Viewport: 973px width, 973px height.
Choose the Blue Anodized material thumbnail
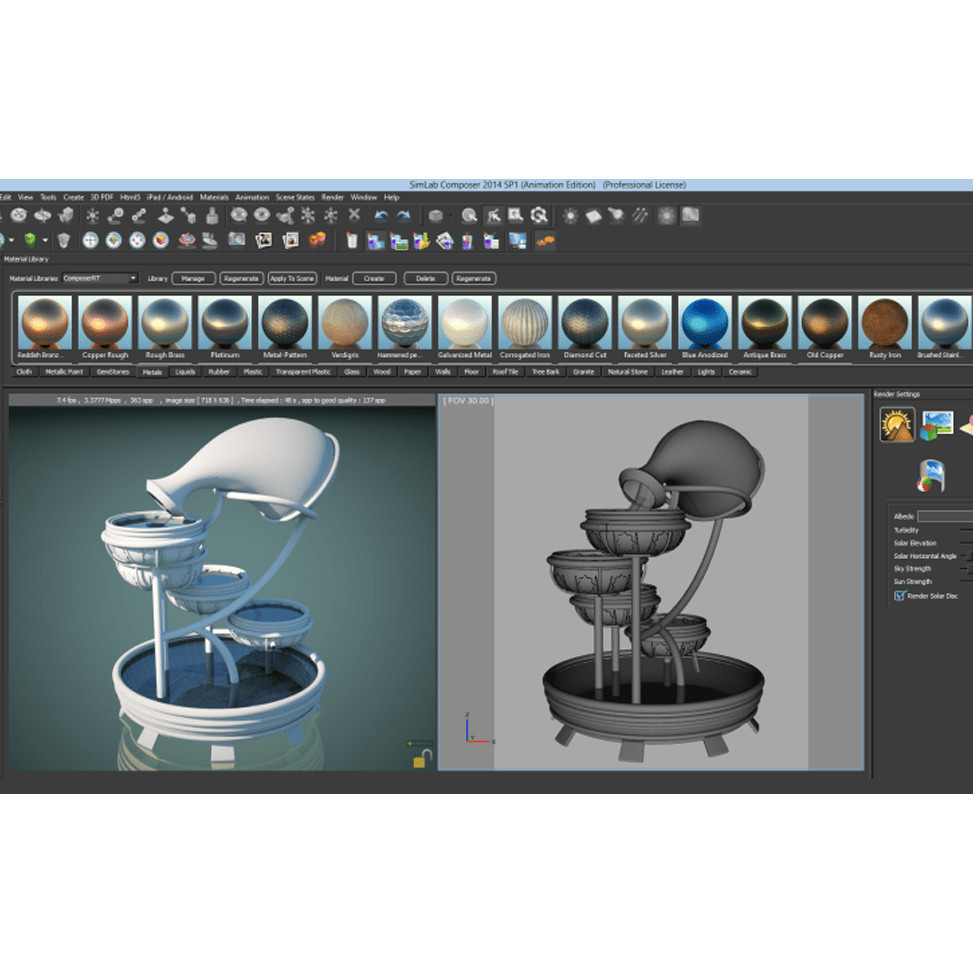(705, 327)
